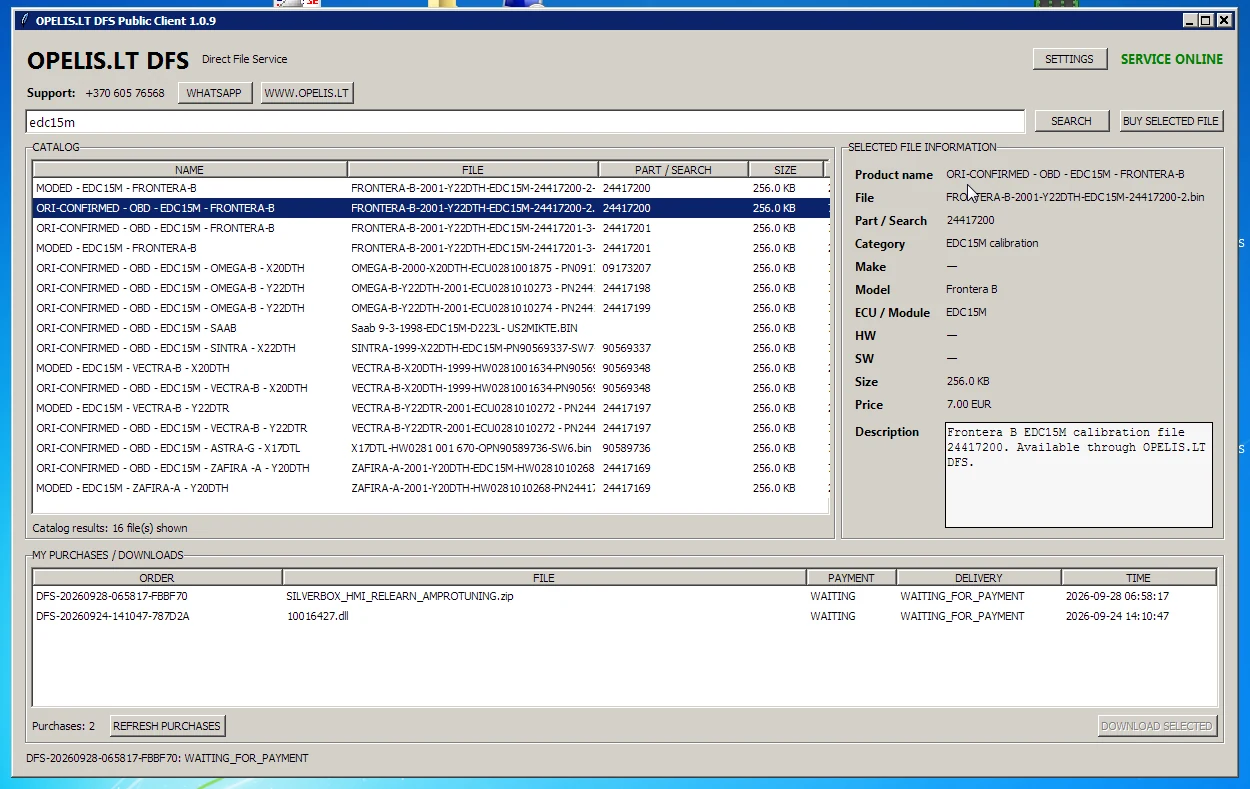Screen dimensions: 1250x789
Task: Sort purchases by PAYMENT column header
Action: coord(851,578)
